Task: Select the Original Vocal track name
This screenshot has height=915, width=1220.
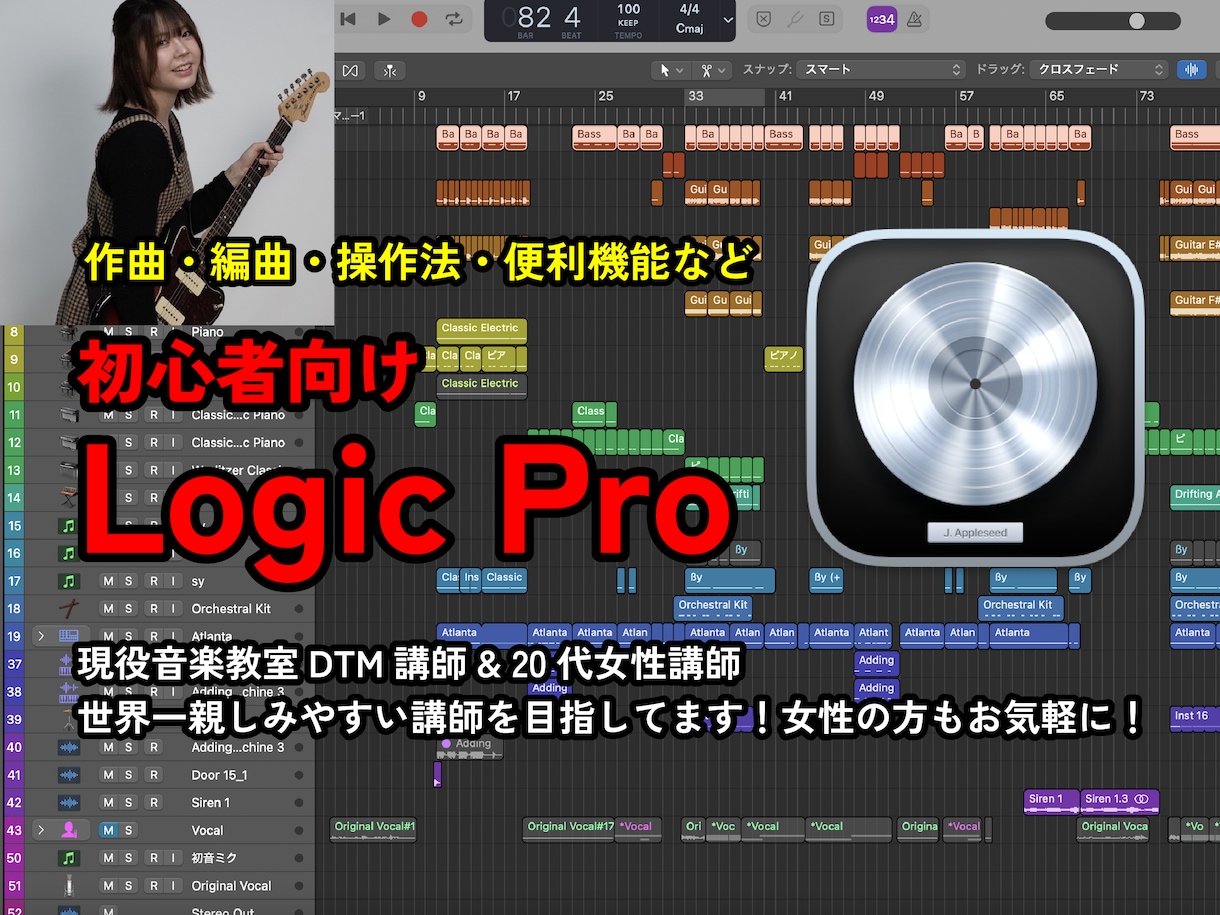Action: pos(231,886)
